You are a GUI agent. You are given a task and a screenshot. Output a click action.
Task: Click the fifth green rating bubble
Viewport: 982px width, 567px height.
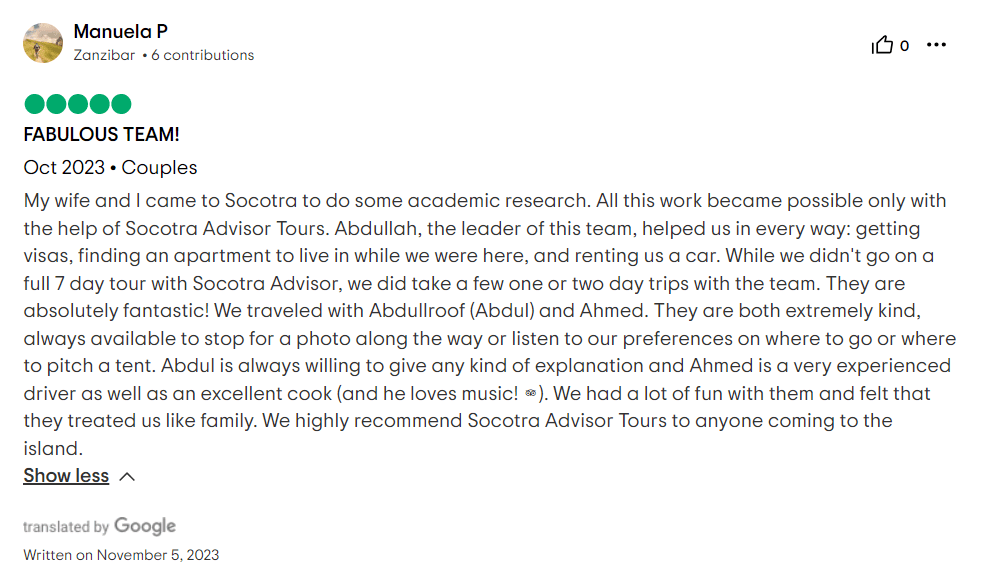pyautogui.click(x=121, y=104)
